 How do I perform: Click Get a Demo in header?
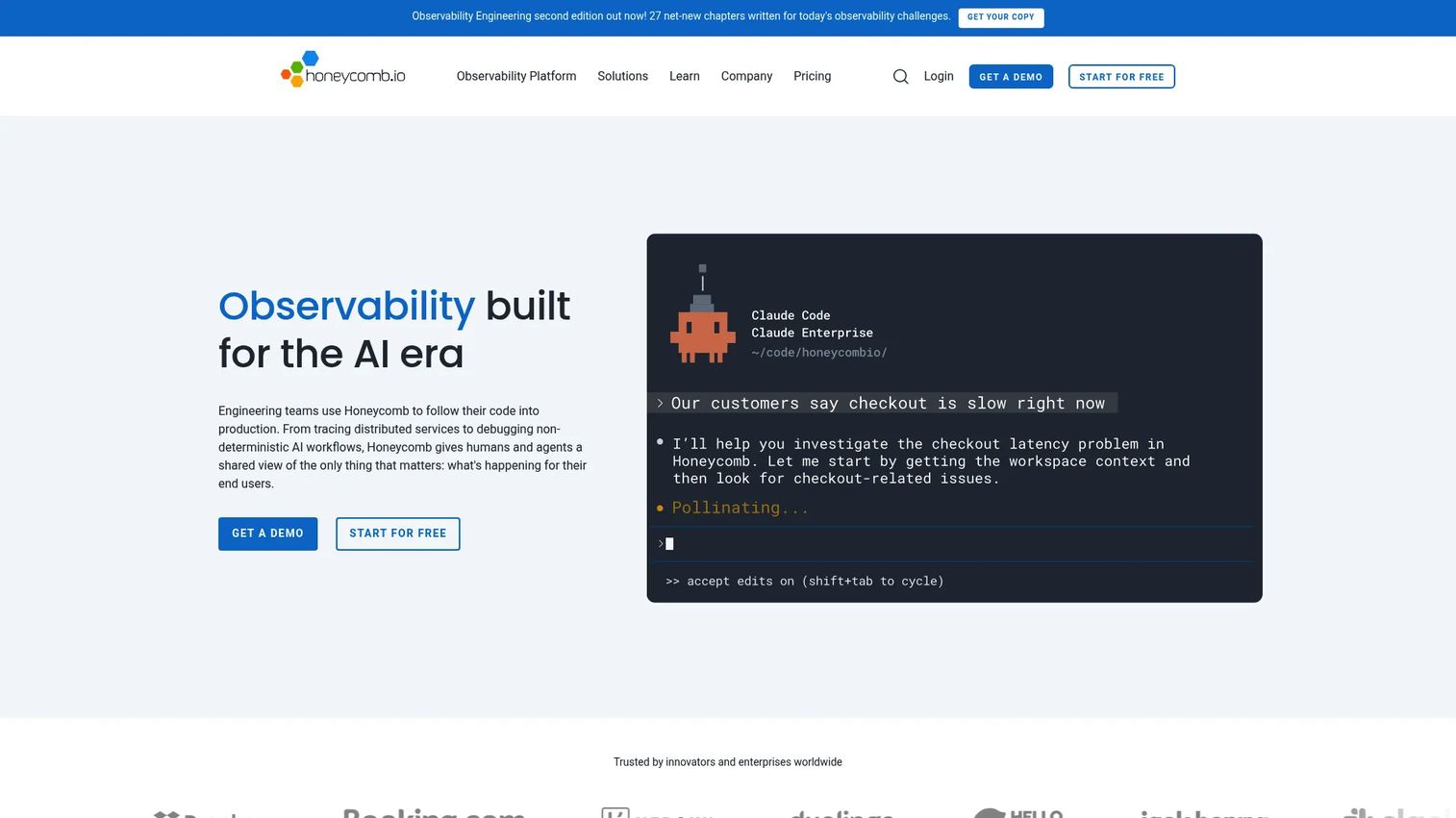tap(1011, 77)
